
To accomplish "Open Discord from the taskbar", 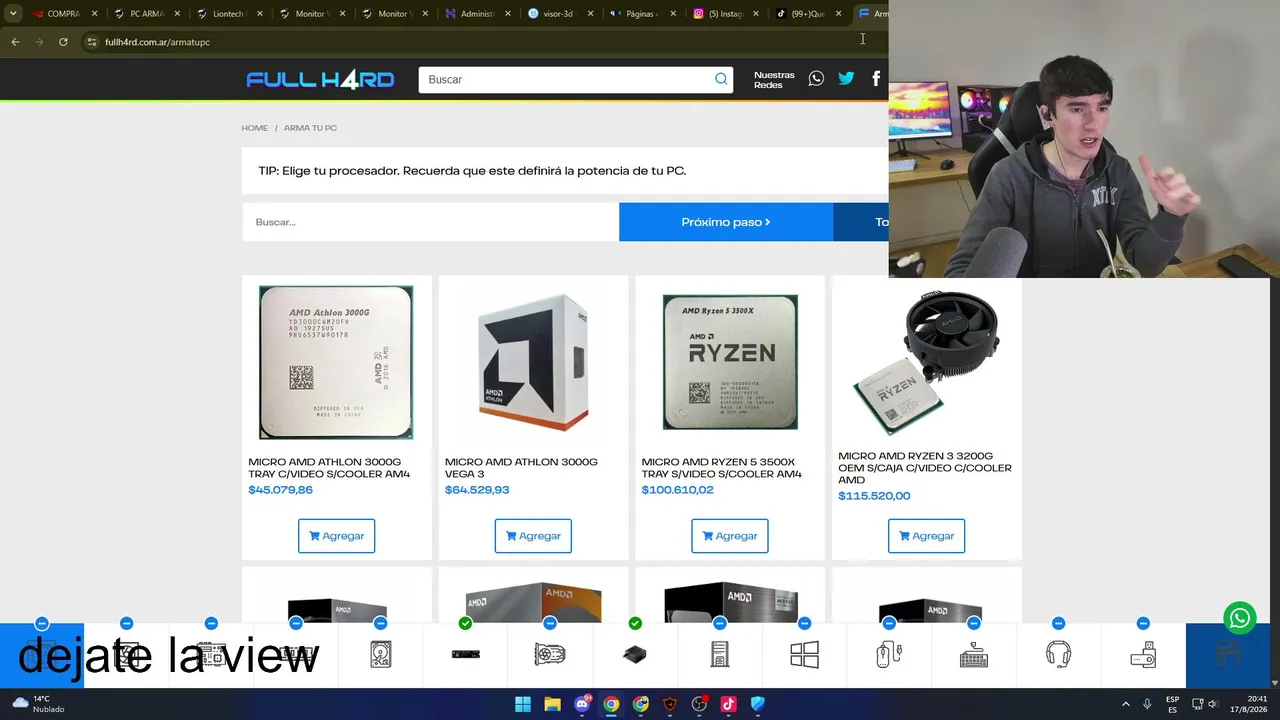I will coord(582,704).
